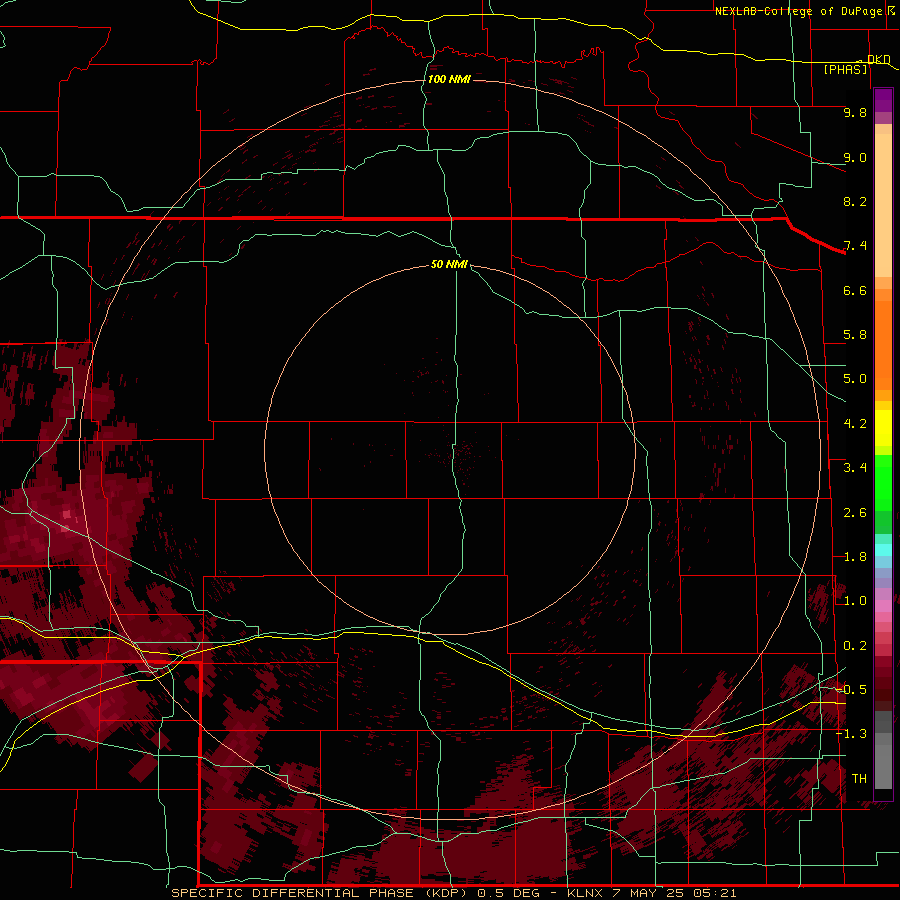Click the NEXLAB-College of DuPage label
Image resolution: width=900 pixels, height=900 pixels.
coord(804,11)
